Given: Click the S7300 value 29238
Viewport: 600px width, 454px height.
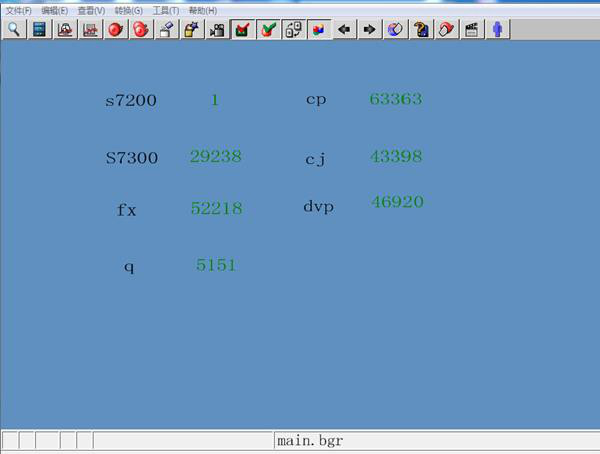Looking at the screenshot, I should click(216, 157).
